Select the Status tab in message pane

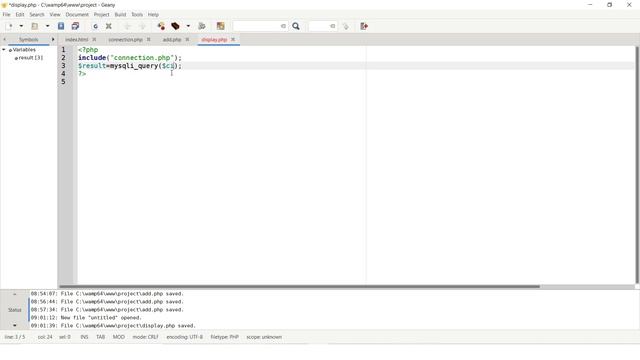pyautogui.click(x=14, y=310)
